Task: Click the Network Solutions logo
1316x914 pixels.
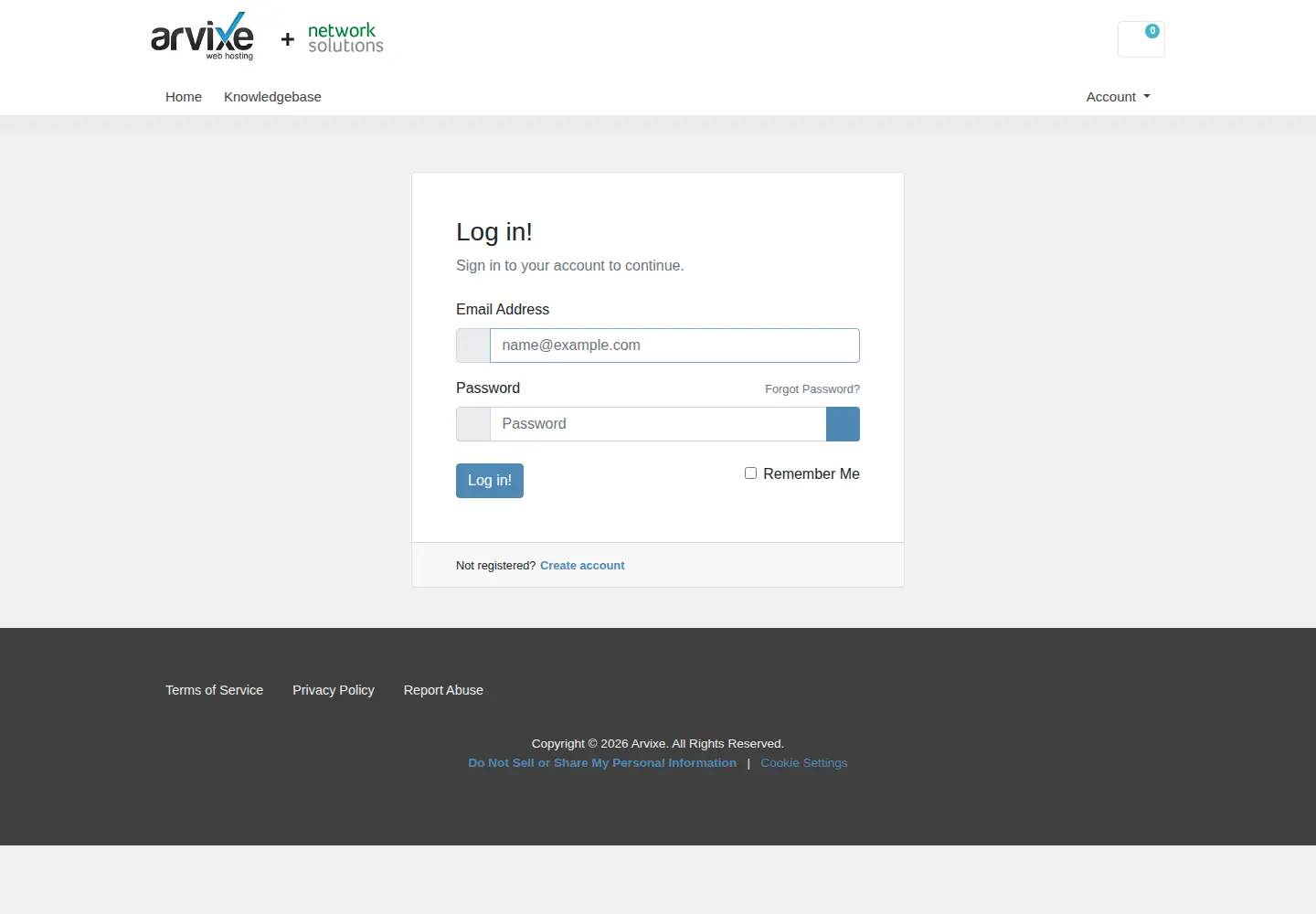Action: (345, 38)
